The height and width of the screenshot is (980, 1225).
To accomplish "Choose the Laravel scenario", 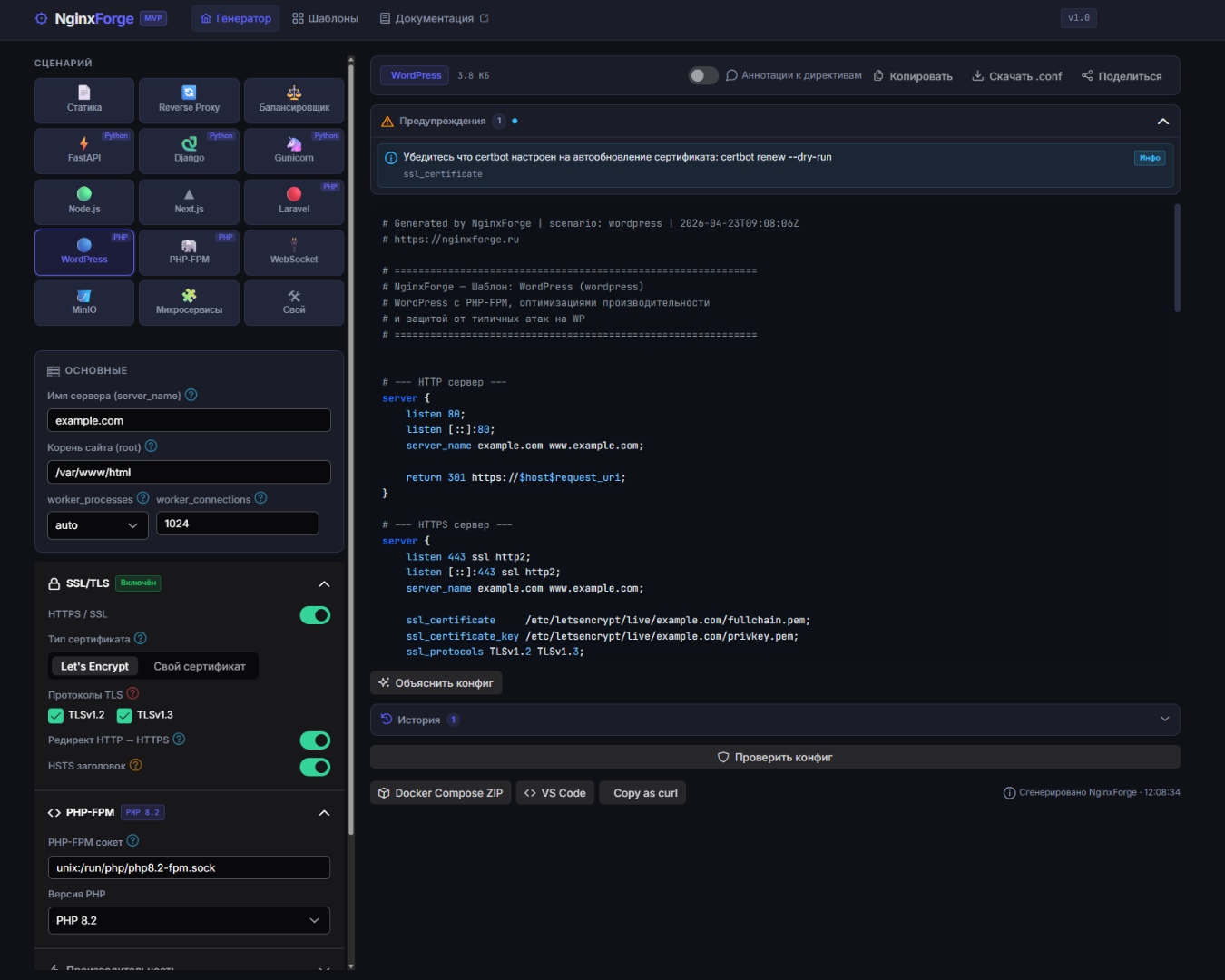I will coord(294,201).
